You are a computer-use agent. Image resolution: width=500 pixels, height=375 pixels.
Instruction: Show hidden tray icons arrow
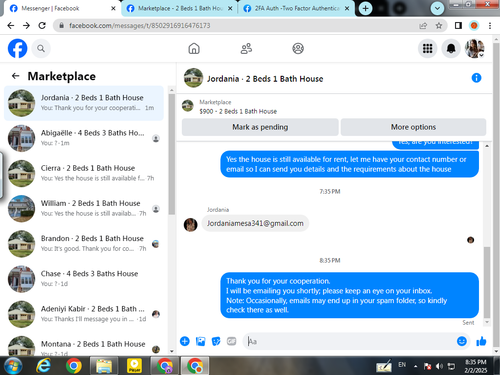416,366
